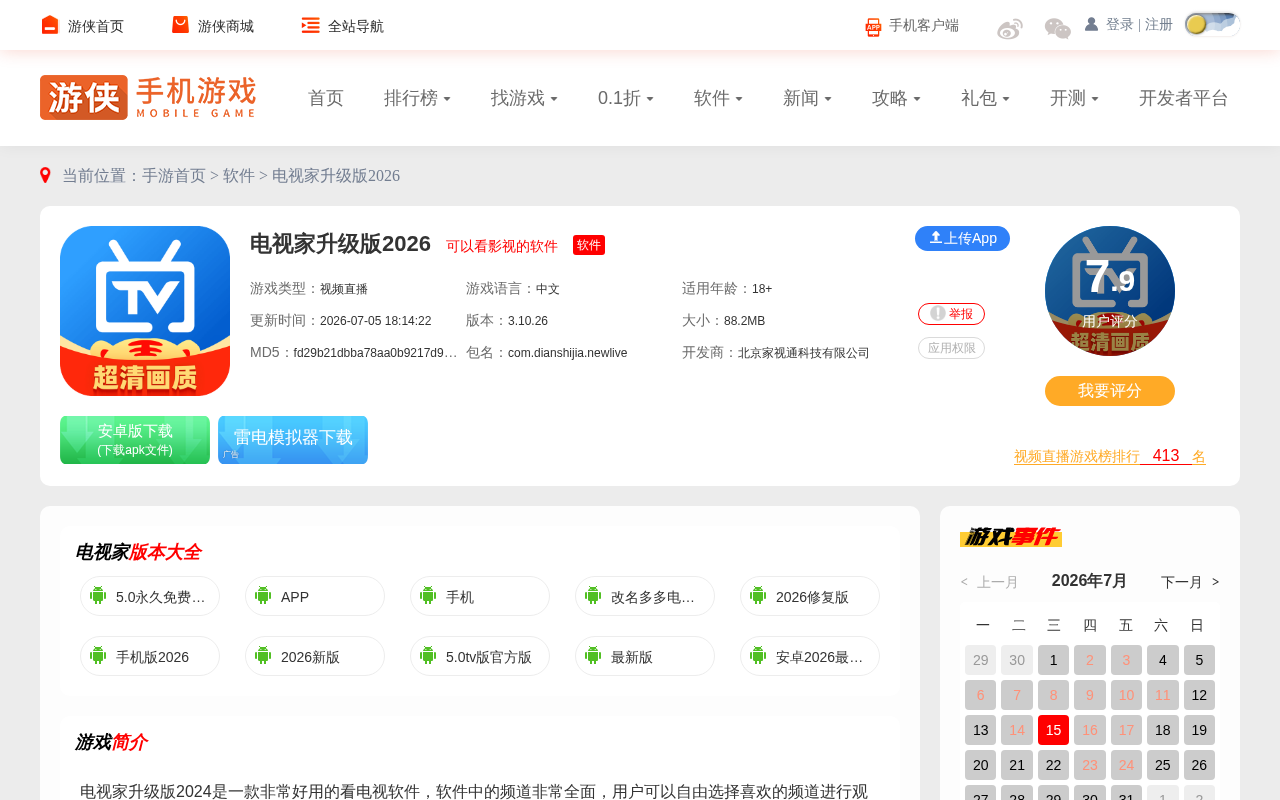Open the 应用权限 permissions button
This screenshot has height=800, width=1280.
click(x=951, y=348)
